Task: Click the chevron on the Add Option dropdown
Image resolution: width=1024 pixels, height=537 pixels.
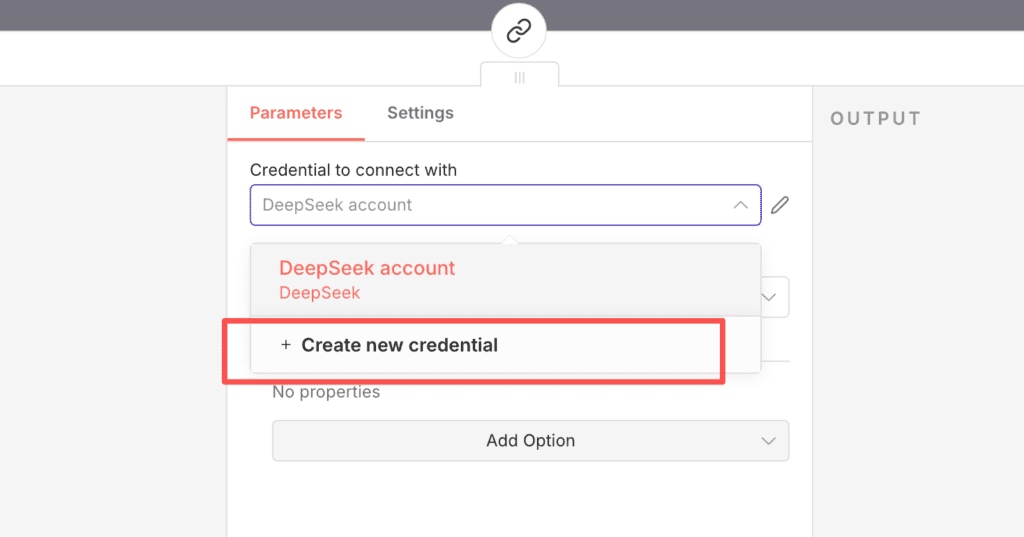Action: point(768,441)
